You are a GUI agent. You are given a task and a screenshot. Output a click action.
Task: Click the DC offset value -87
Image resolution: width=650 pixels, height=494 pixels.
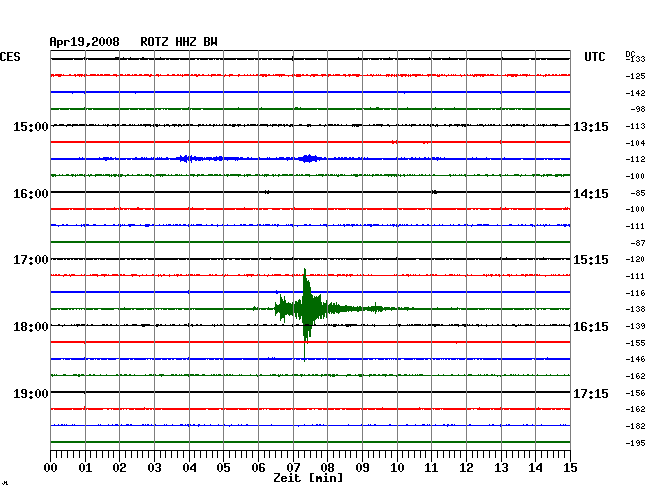(638, 243)
